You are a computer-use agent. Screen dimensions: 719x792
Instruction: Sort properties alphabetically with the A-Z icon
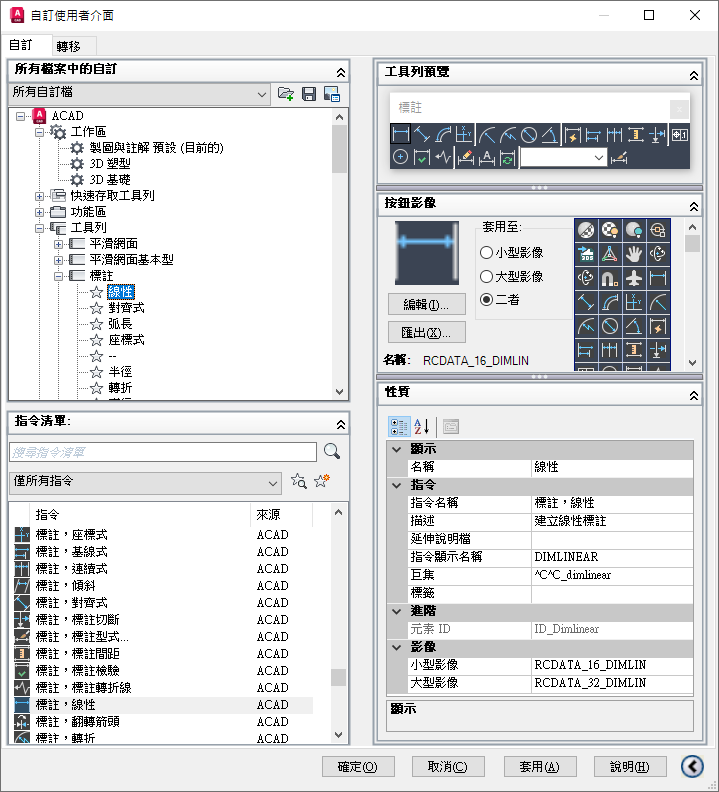(421, 426)
